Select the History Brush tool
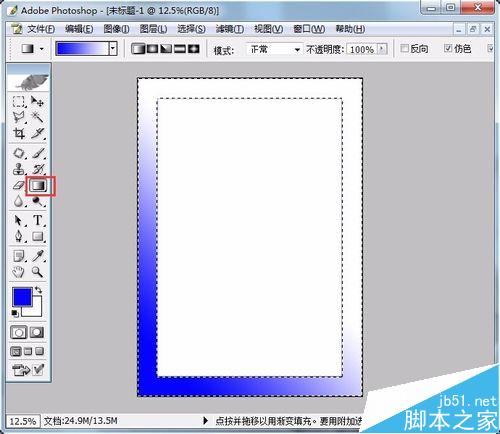This screenshot has height=434, width=500. point(38,169)
